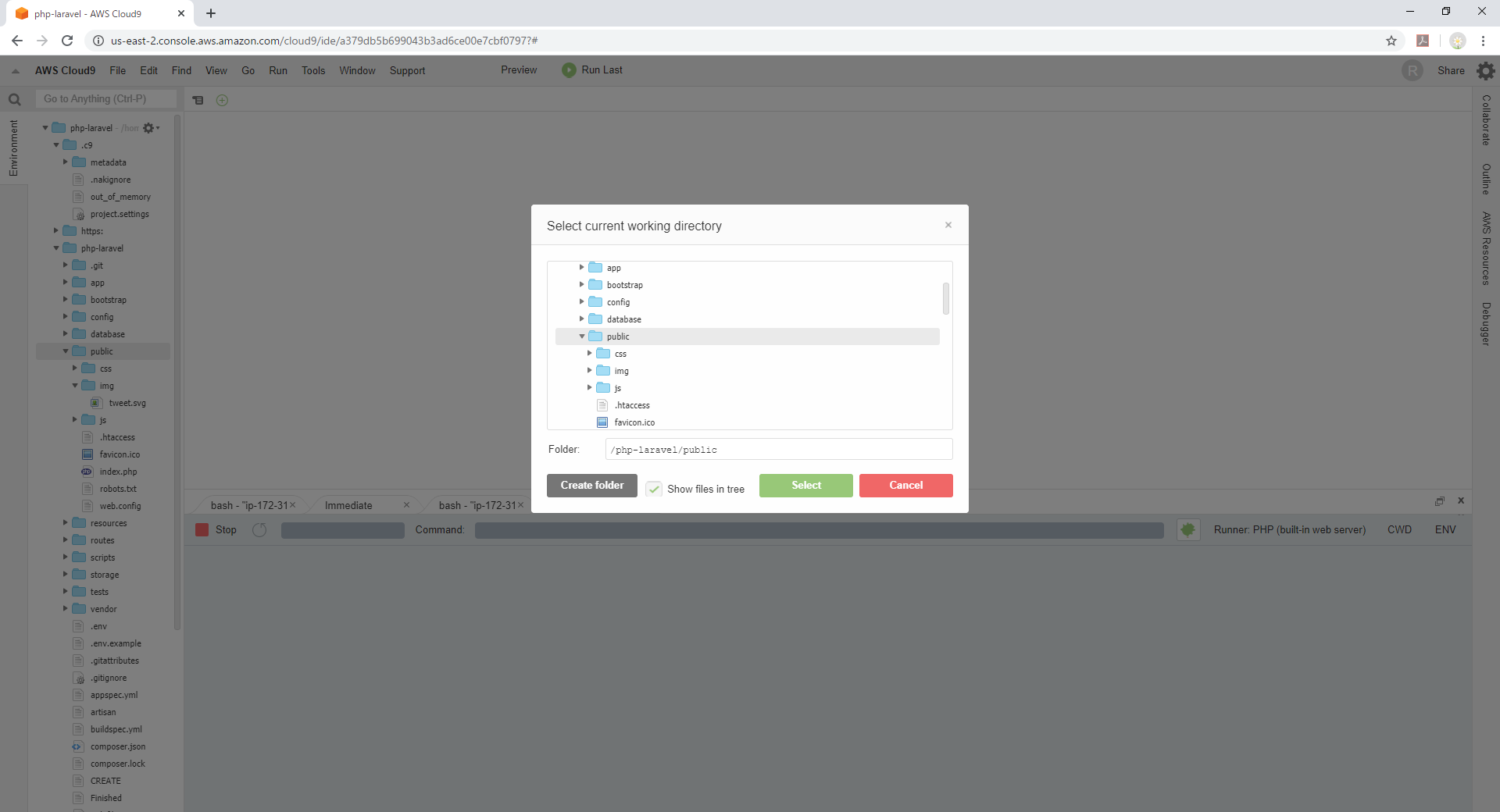
Task: Open composer.json in file tree
Action: (117, 746)
